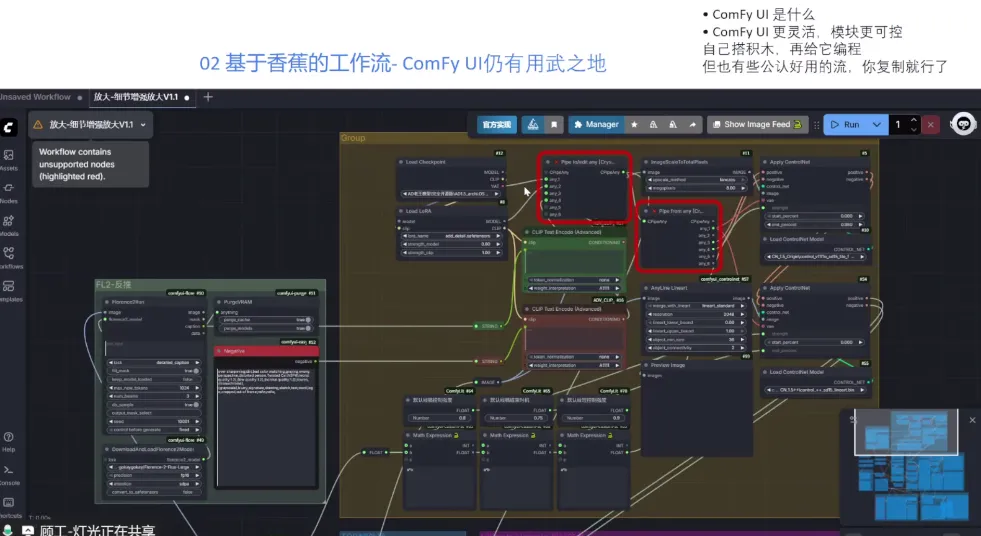The width and height of the screenshot is (981, 536).
Task: Open the Manager button
Action: coord(596,124)
